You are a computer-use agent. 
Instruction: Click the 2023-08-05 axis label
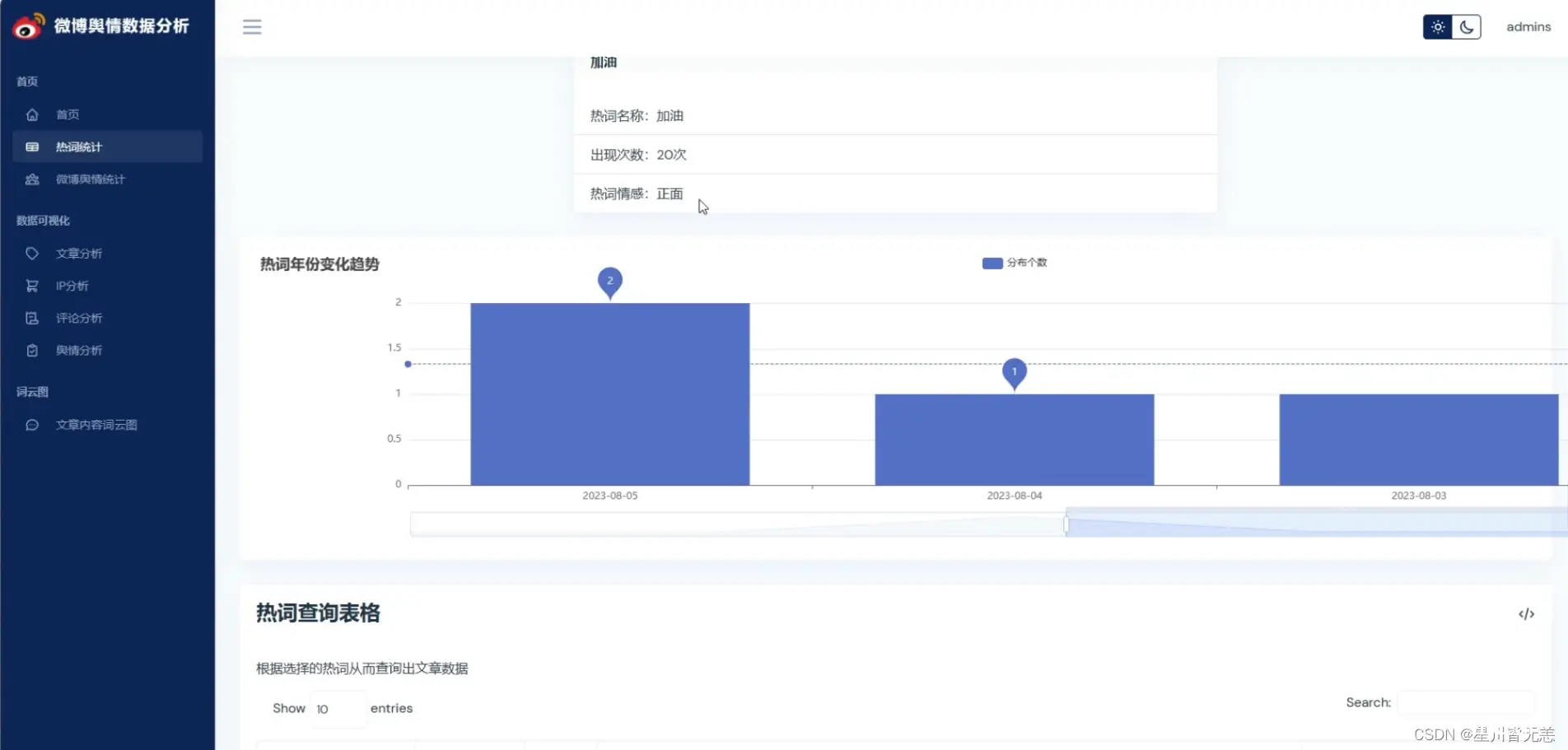610,496
